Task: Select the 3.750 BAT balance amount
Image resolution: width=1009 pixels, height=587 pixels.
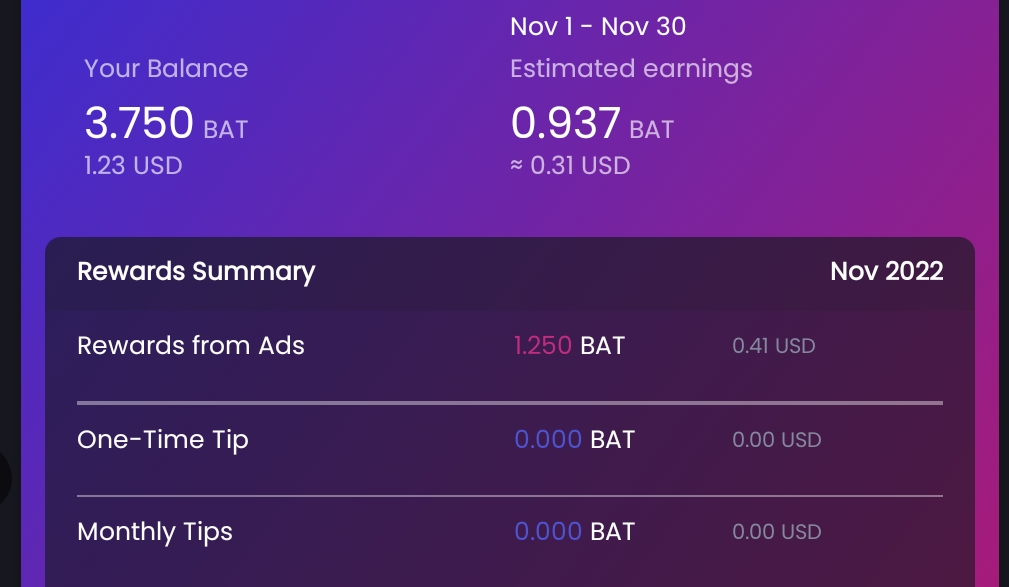Action: 166,123
